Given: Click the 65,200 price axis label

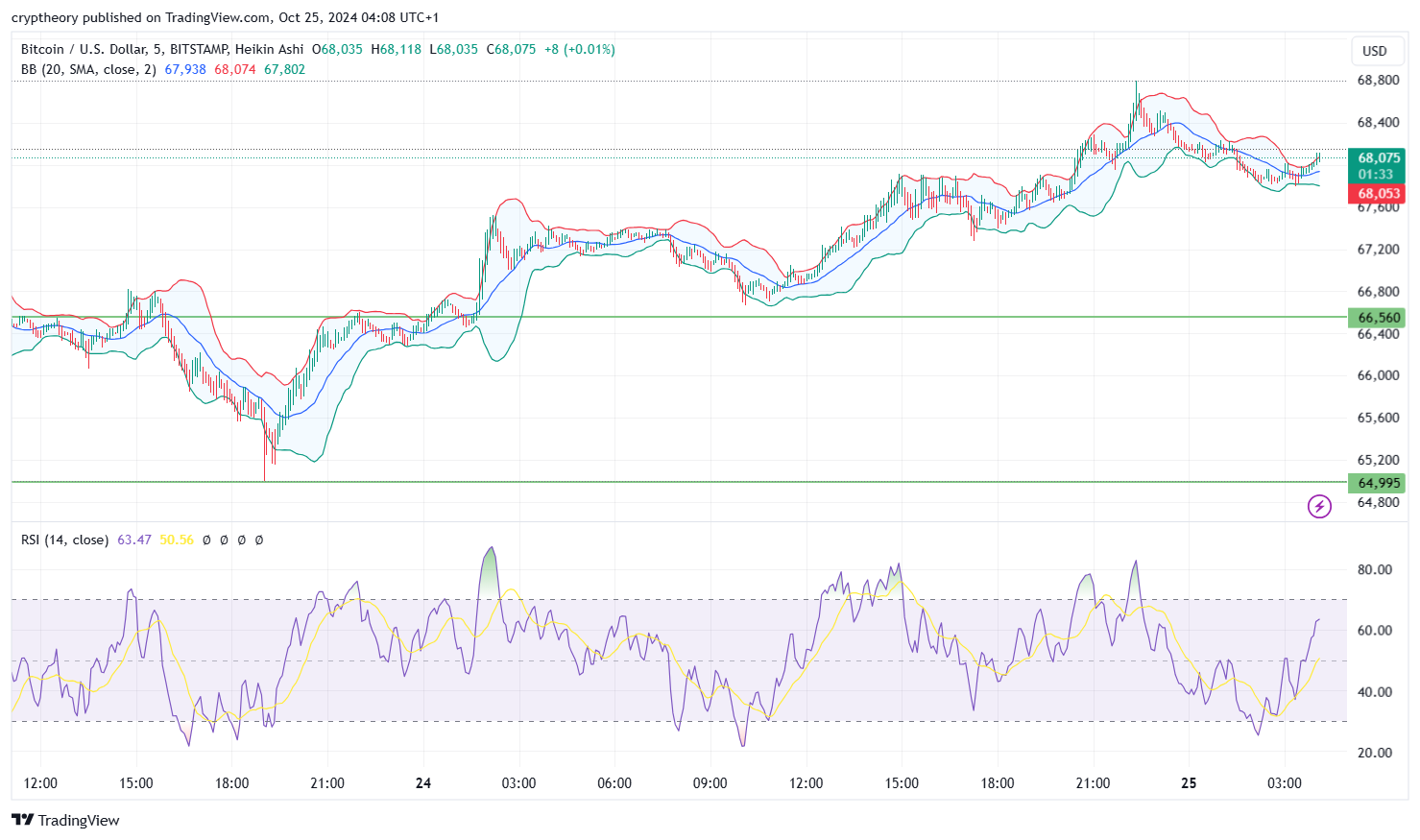Looking at the screenshot, I should coord(1378,460).
